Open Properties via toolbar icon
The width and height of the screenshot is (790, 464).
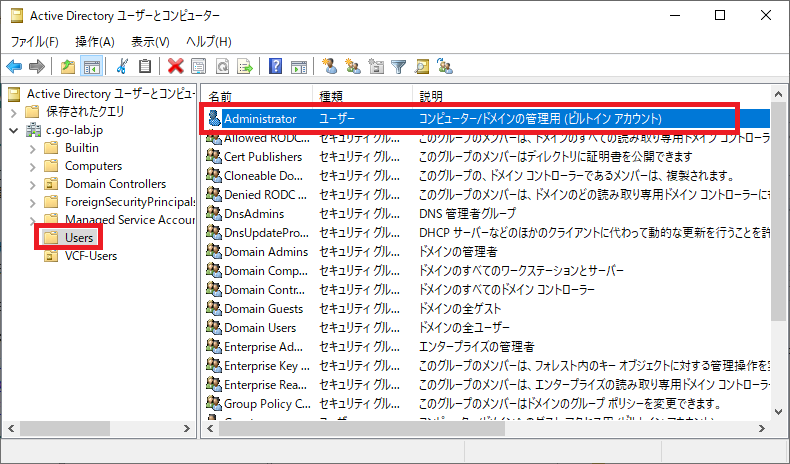tap(199, 66)
